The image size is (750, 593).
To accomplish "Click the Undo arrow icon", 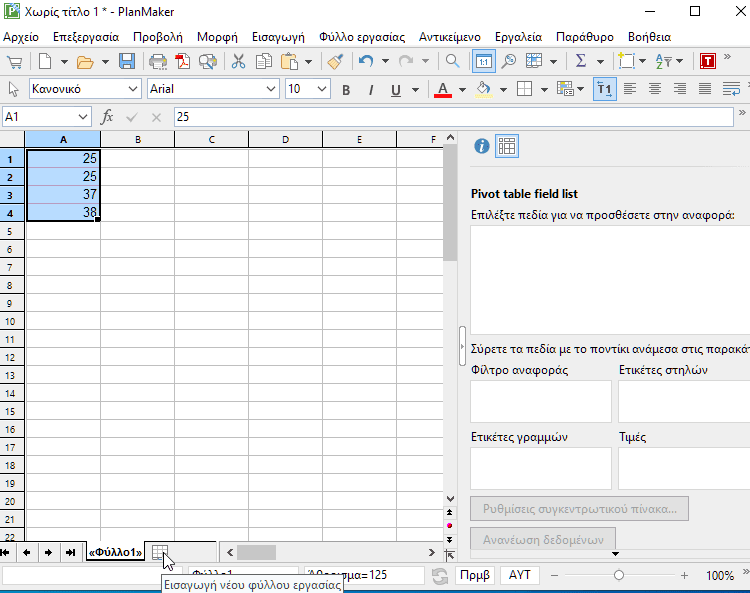I will (365, 62).
